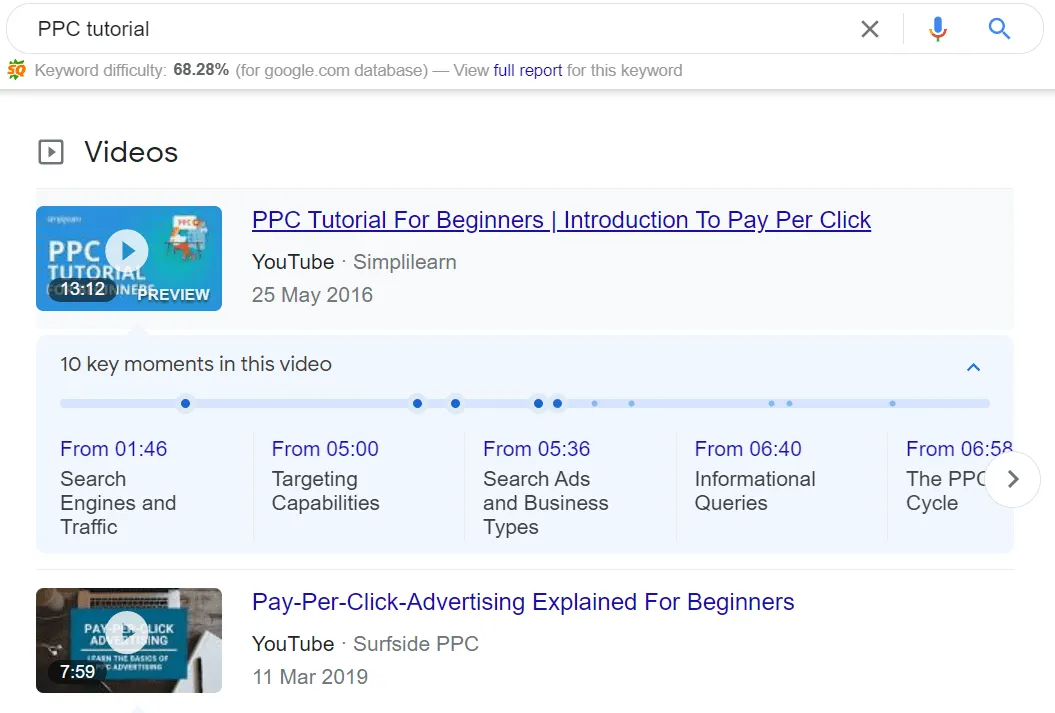Play the Simplilearn PPC Tutorial video thumbnail
The height and width of the screenshot is (713, 1055).
tap(128, 258)
